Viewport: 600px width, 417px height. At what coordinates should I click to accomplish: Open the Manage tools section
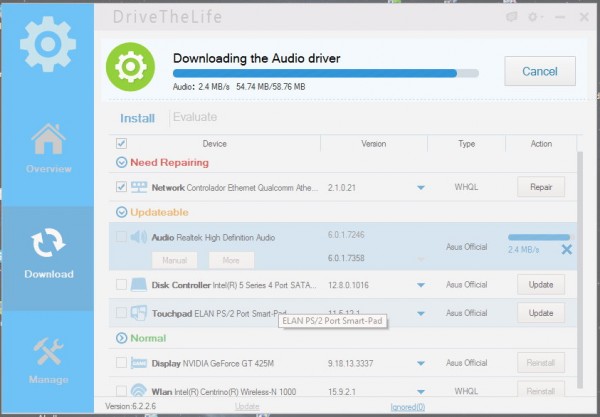click(x=48, y=360)
